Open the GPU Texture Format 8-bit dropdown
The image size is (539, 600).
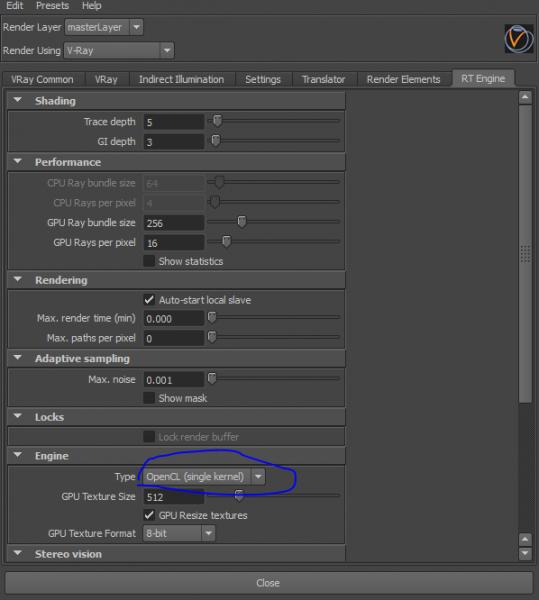click(179, 533)
